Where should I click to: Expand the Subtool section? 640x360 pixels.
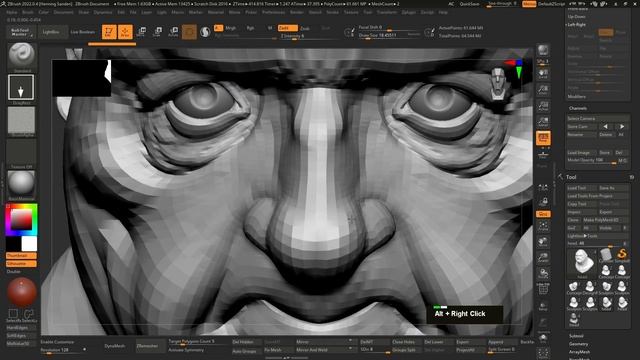coord(576,336)
